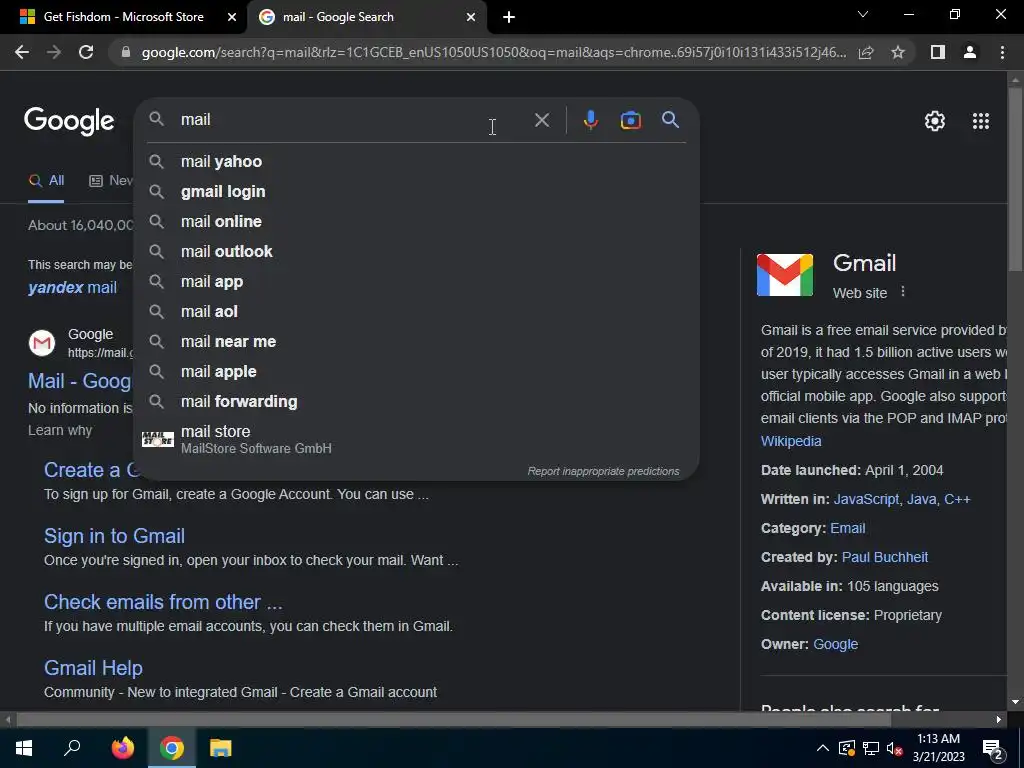Screen dimensions: 1024x768
Task: Show hidden system tray icons
Action: 823,748
